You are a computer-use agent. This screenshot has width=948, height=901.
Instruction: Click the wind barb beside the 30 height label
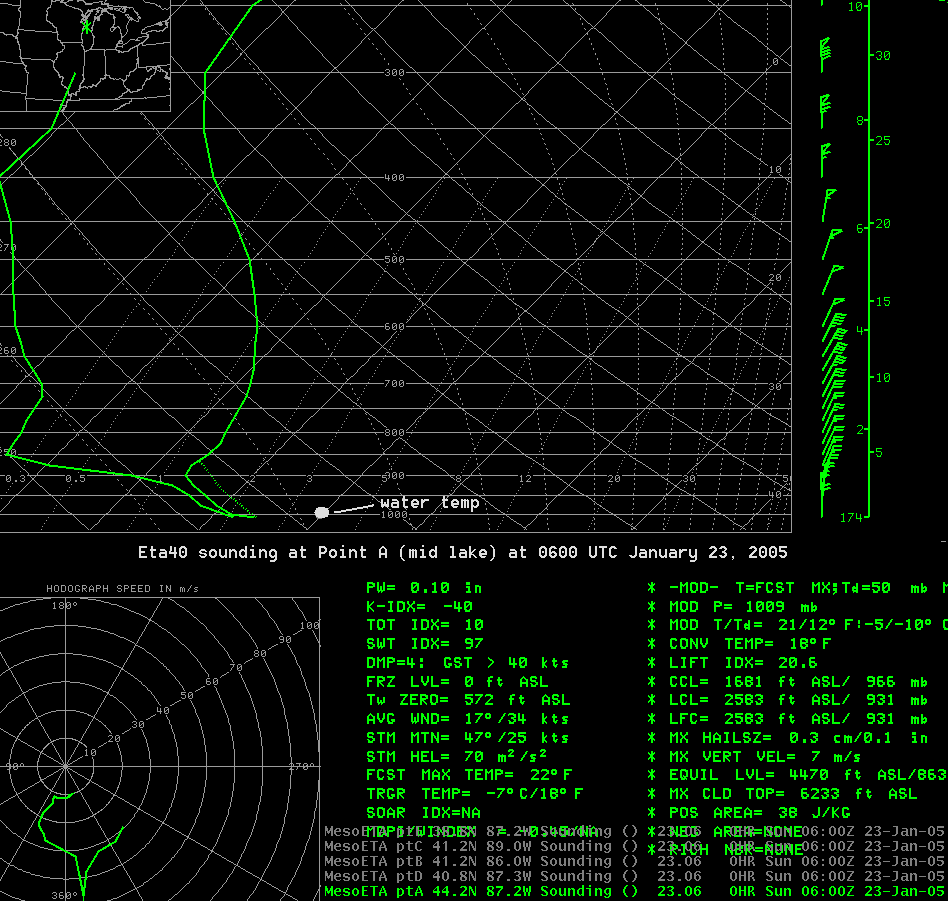825,49
